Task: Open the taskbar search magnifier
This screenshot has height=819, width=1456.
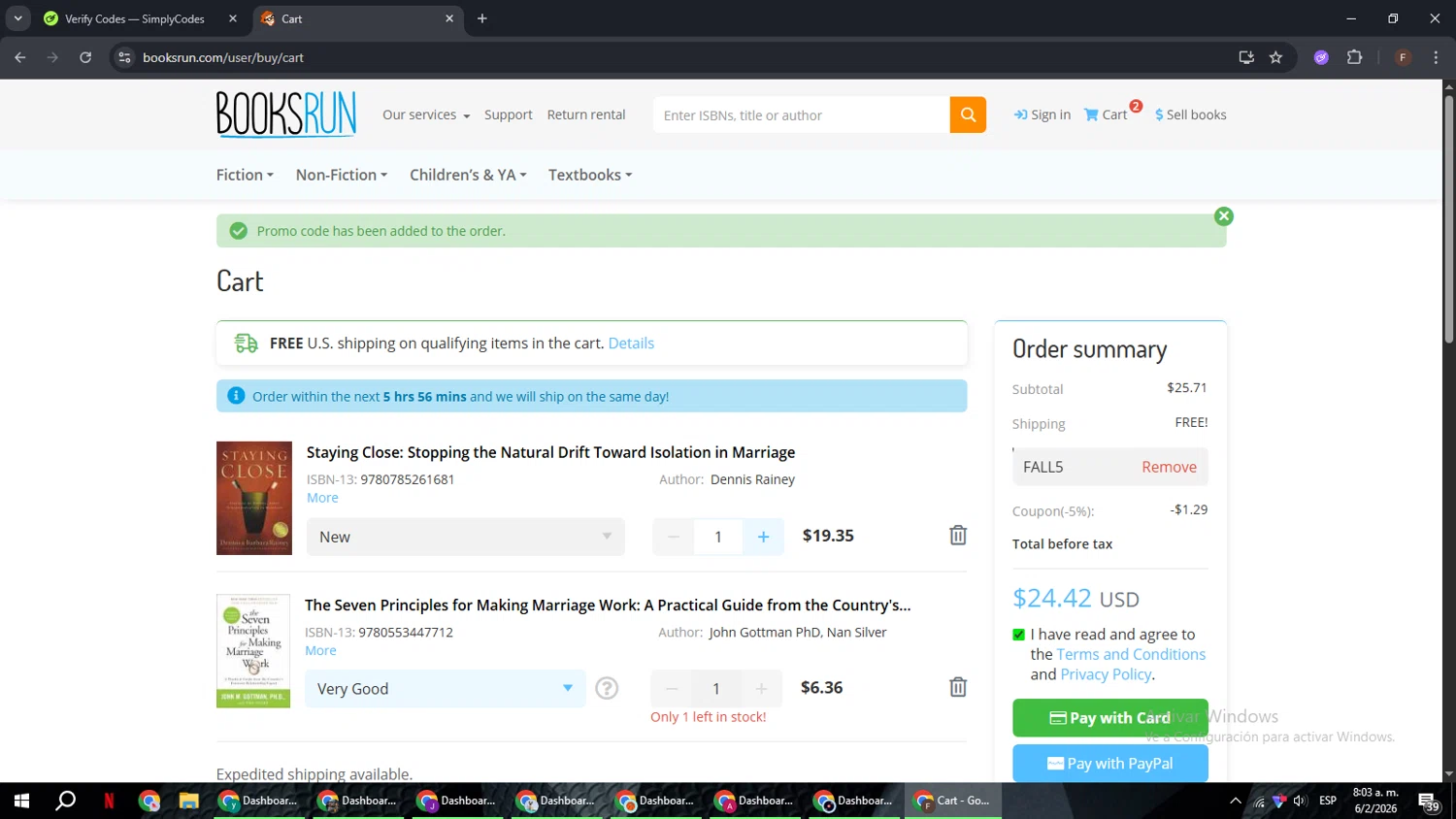Action: 65,801
